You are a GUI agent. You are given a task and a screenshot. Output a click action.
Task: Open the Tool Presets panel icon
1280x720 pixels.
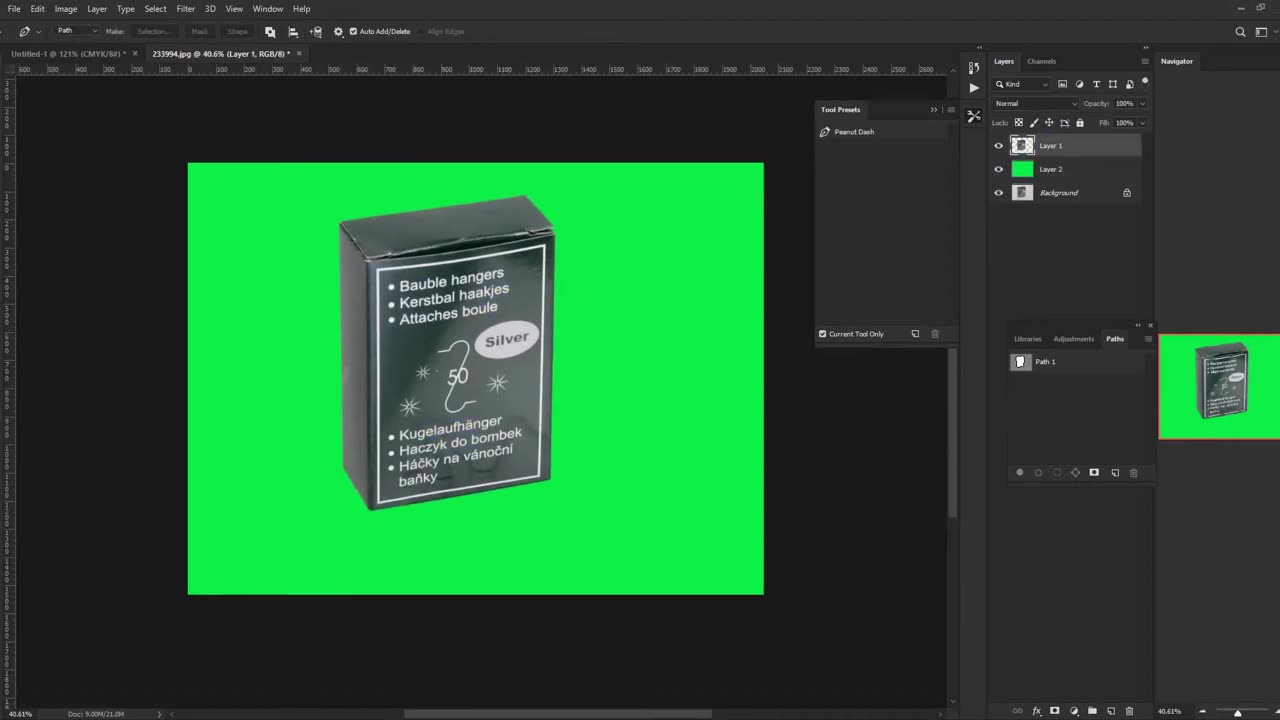(974, 116)
